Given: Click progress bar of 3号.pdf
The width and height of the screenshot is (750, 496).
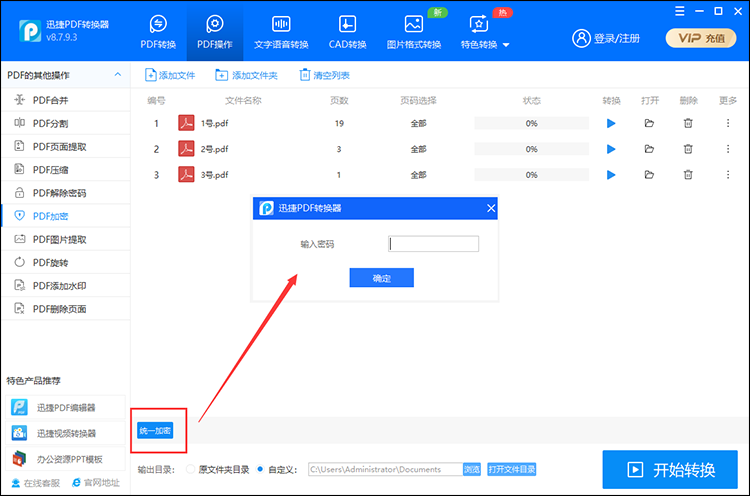Looking at the screenshot, I should [x=531, y=175].
